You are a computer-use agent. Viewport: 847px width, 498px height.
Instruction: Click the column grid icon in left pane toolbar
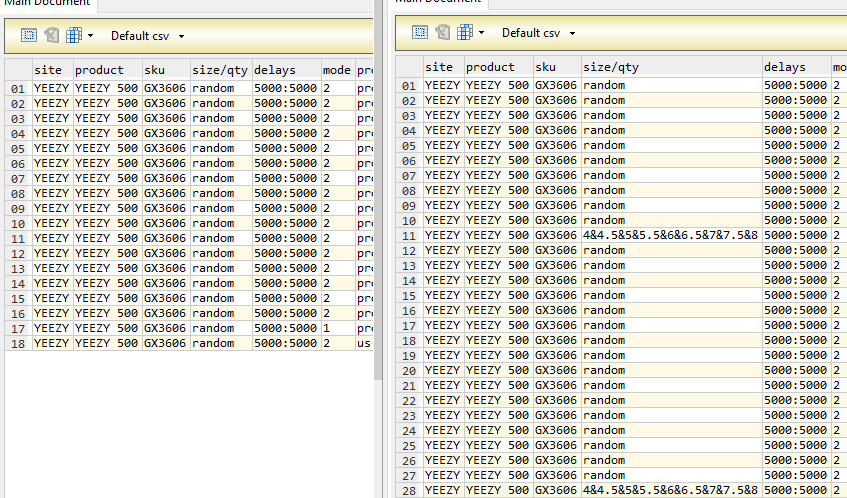(x=73, y=35)
